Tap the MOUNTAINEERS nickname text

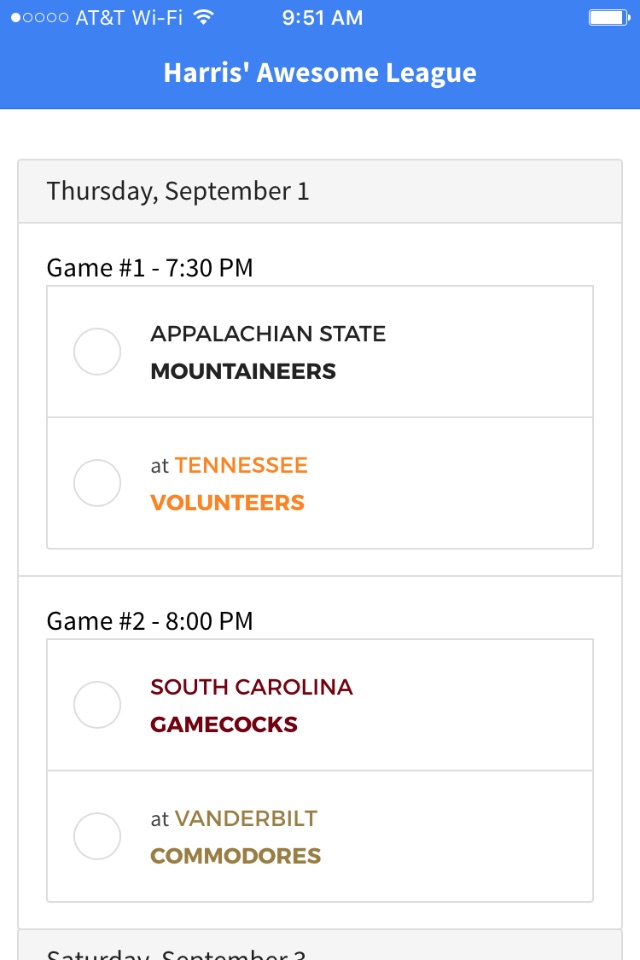coord(243,371)
